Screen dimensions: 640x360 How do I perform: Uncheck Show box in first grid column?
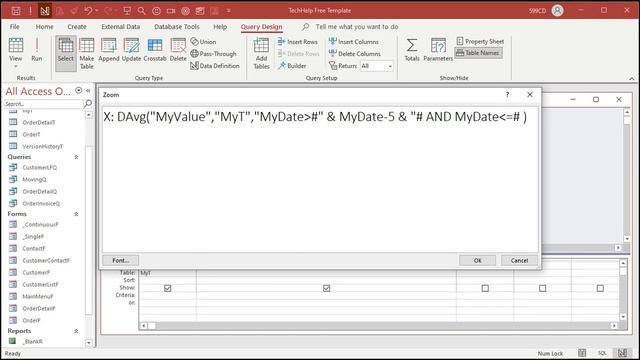(x=167, y=288)
